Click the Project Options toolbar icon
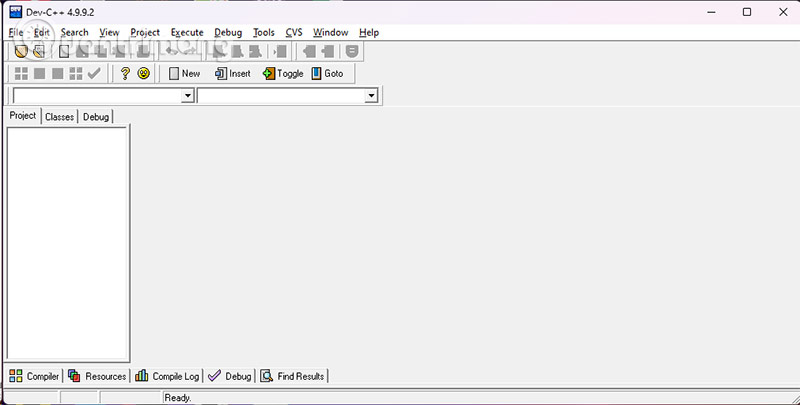Viewport: 800px width, 405px height. [x=352, y=52]
